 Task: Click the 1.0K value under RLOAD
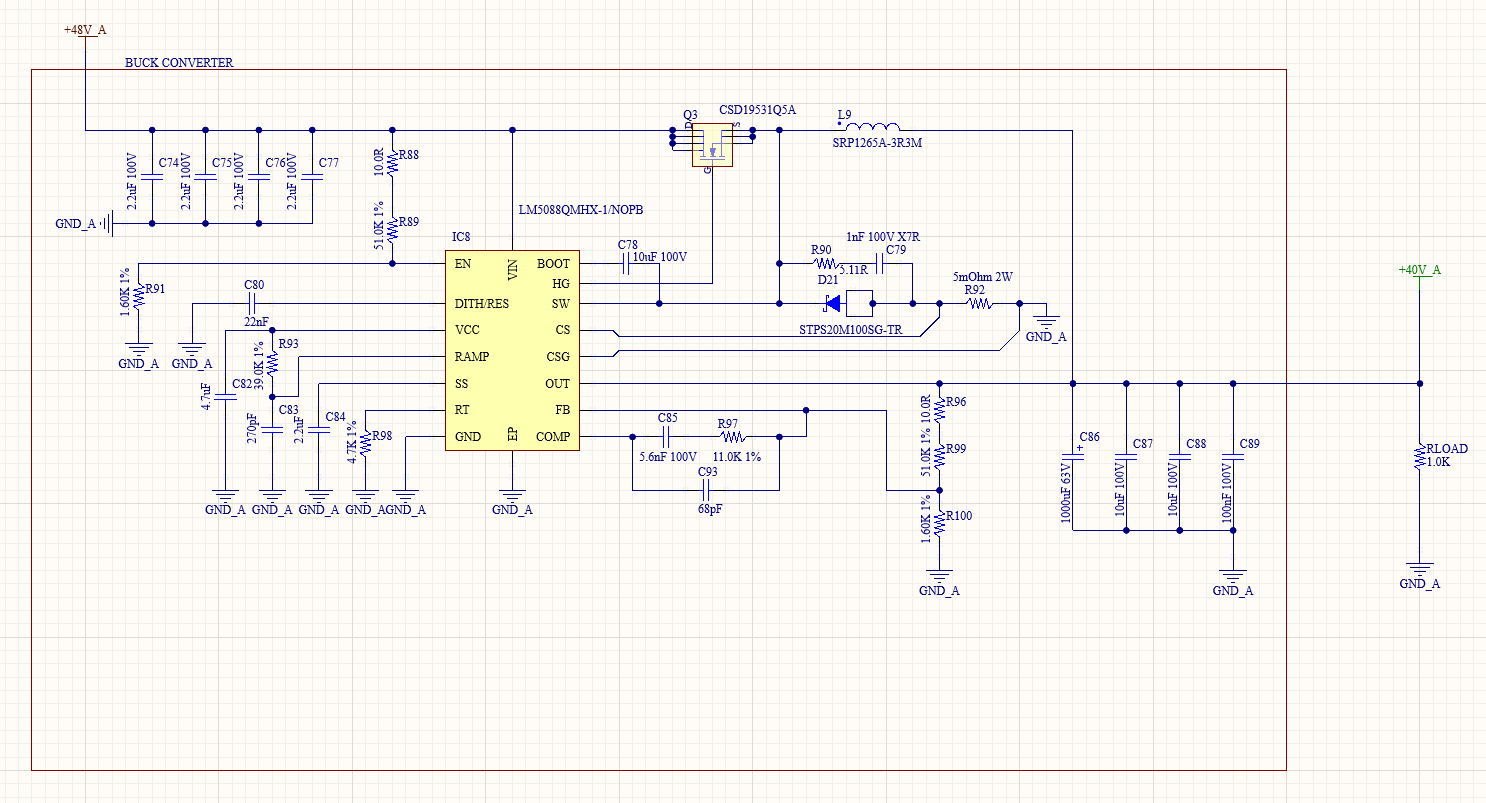(x=1439, y=463)
